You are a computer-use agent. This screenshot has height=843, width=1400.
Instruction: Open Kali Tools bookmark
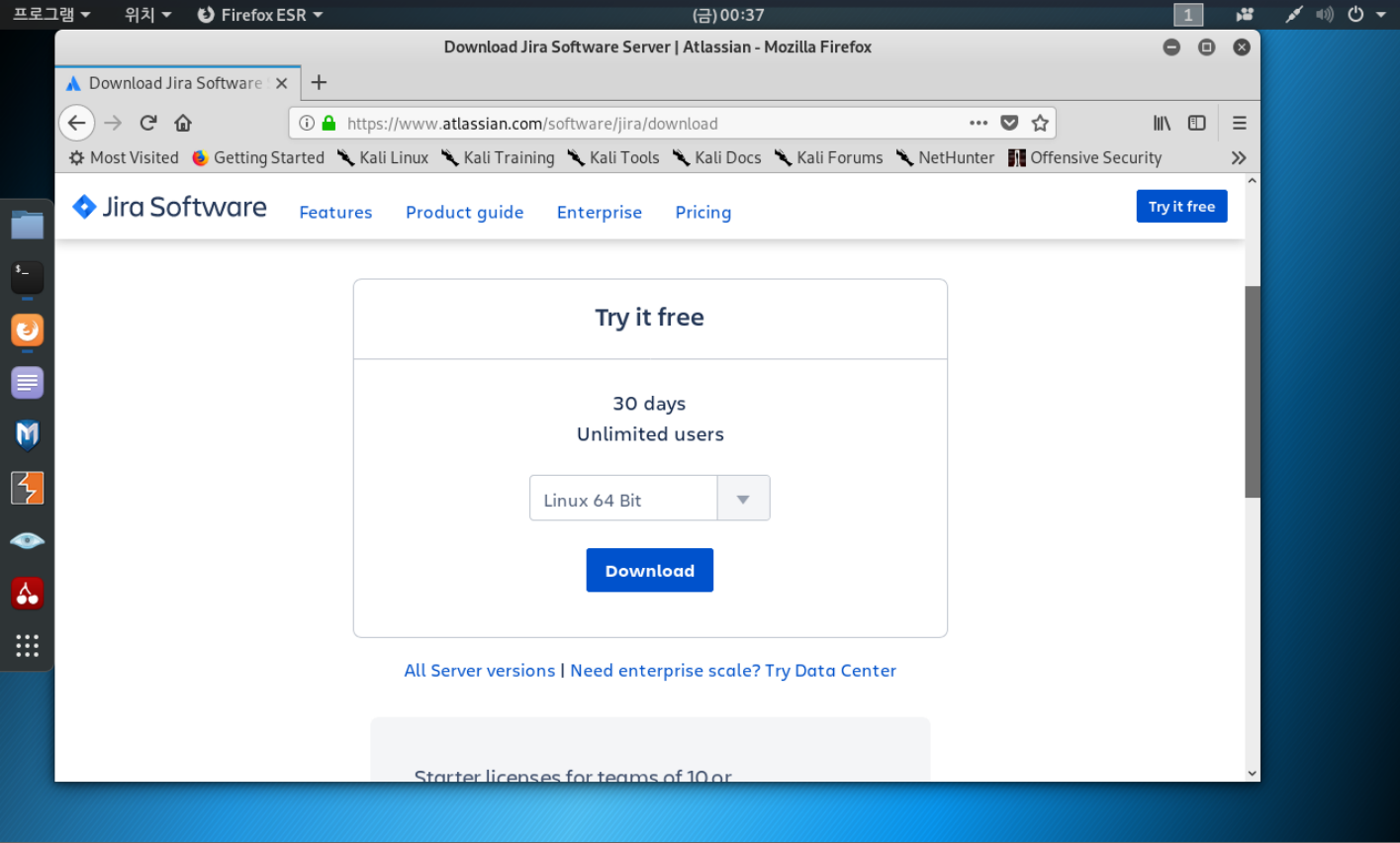pos(613,157)
